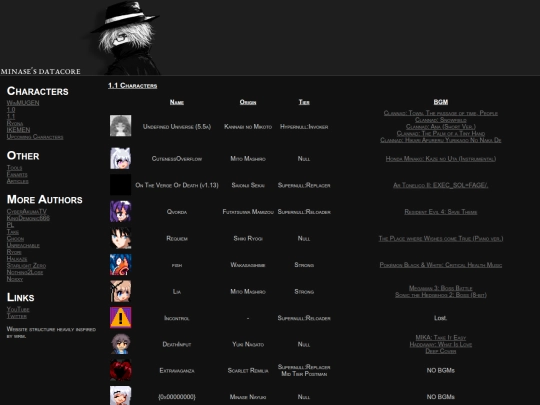Open the Deep Cover BGM link
The width and height of the screenshot is (540, 405).
pyautogui.click(x=441, y=351)
